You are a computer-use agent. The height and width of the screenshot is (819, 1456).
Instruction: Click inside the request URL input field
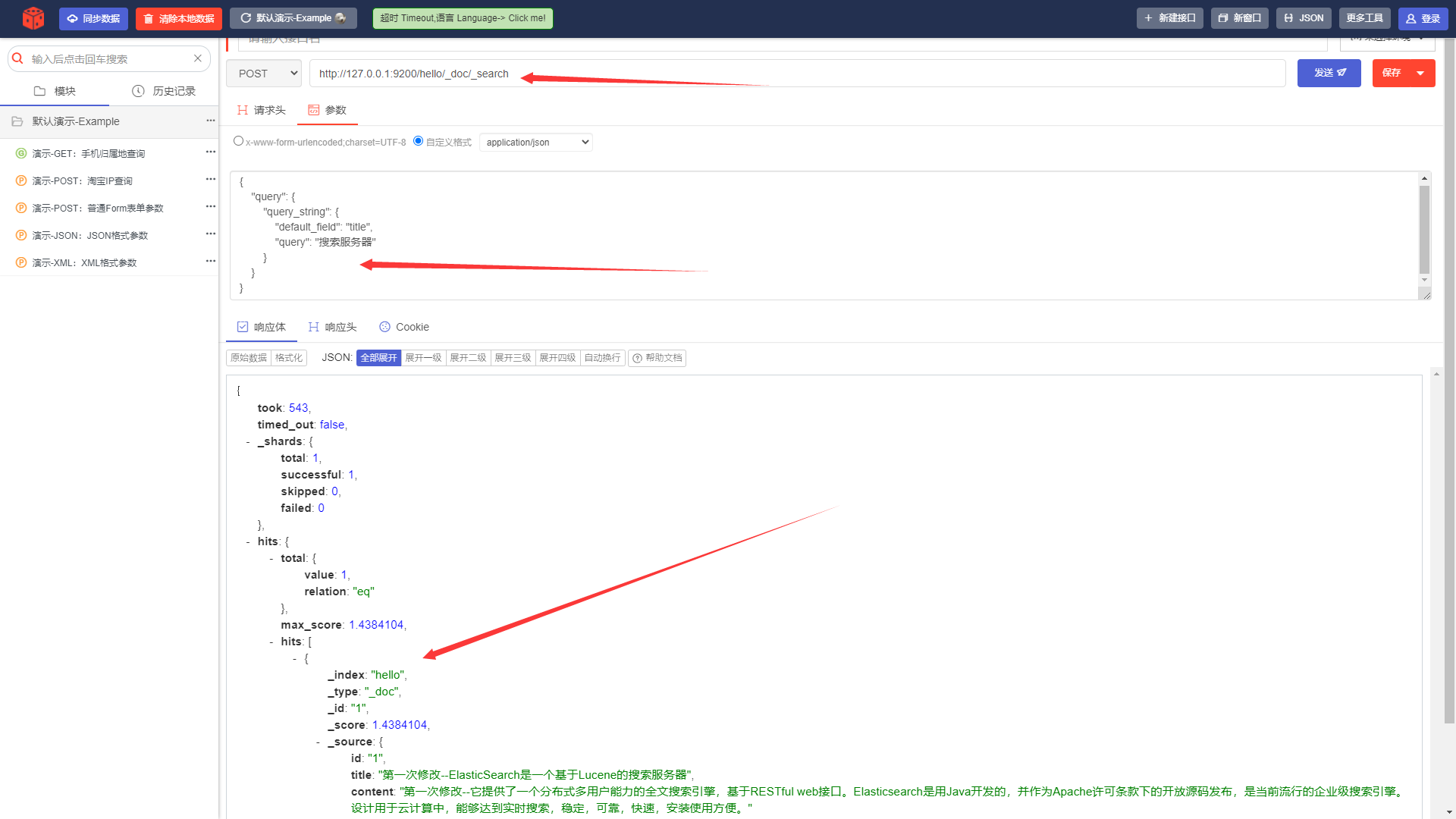pos(682,73)
